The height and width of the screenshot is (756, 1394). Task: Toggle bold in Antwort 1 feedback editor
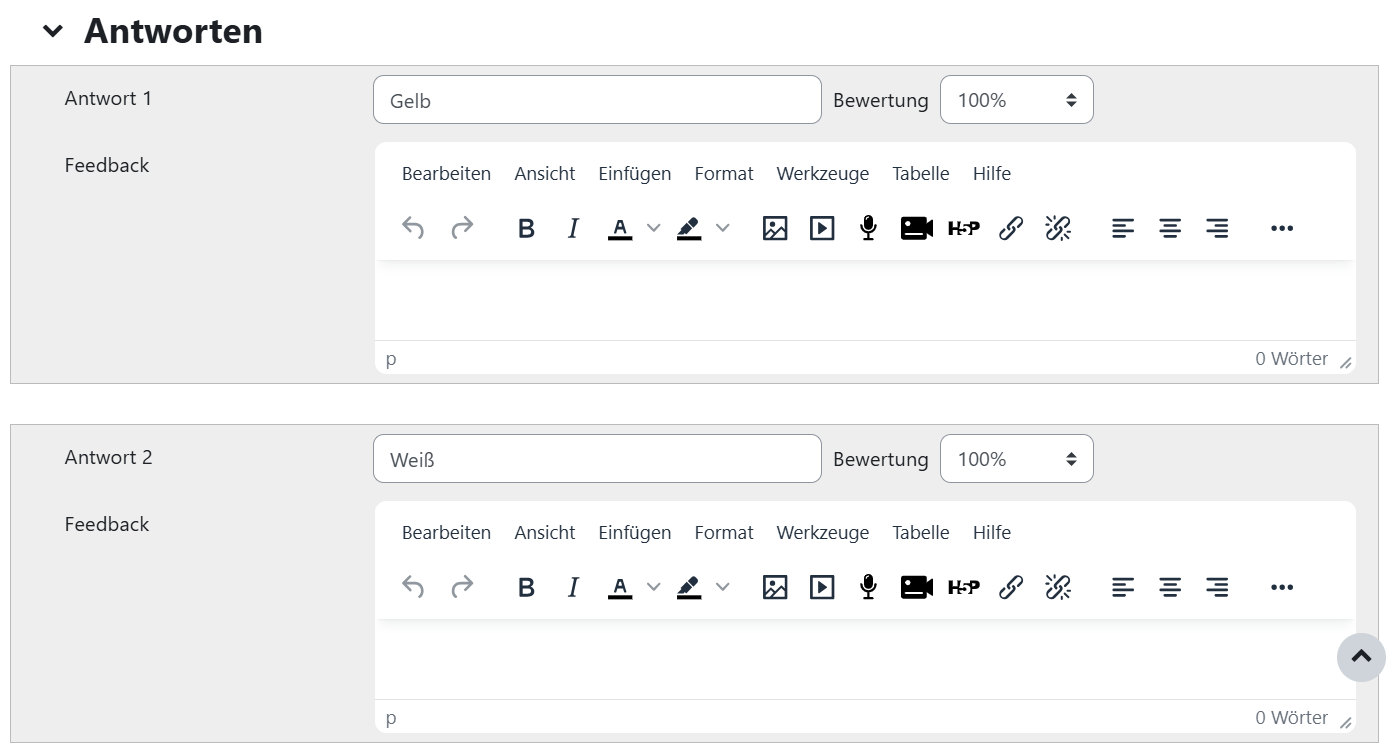tap(526, 228)
